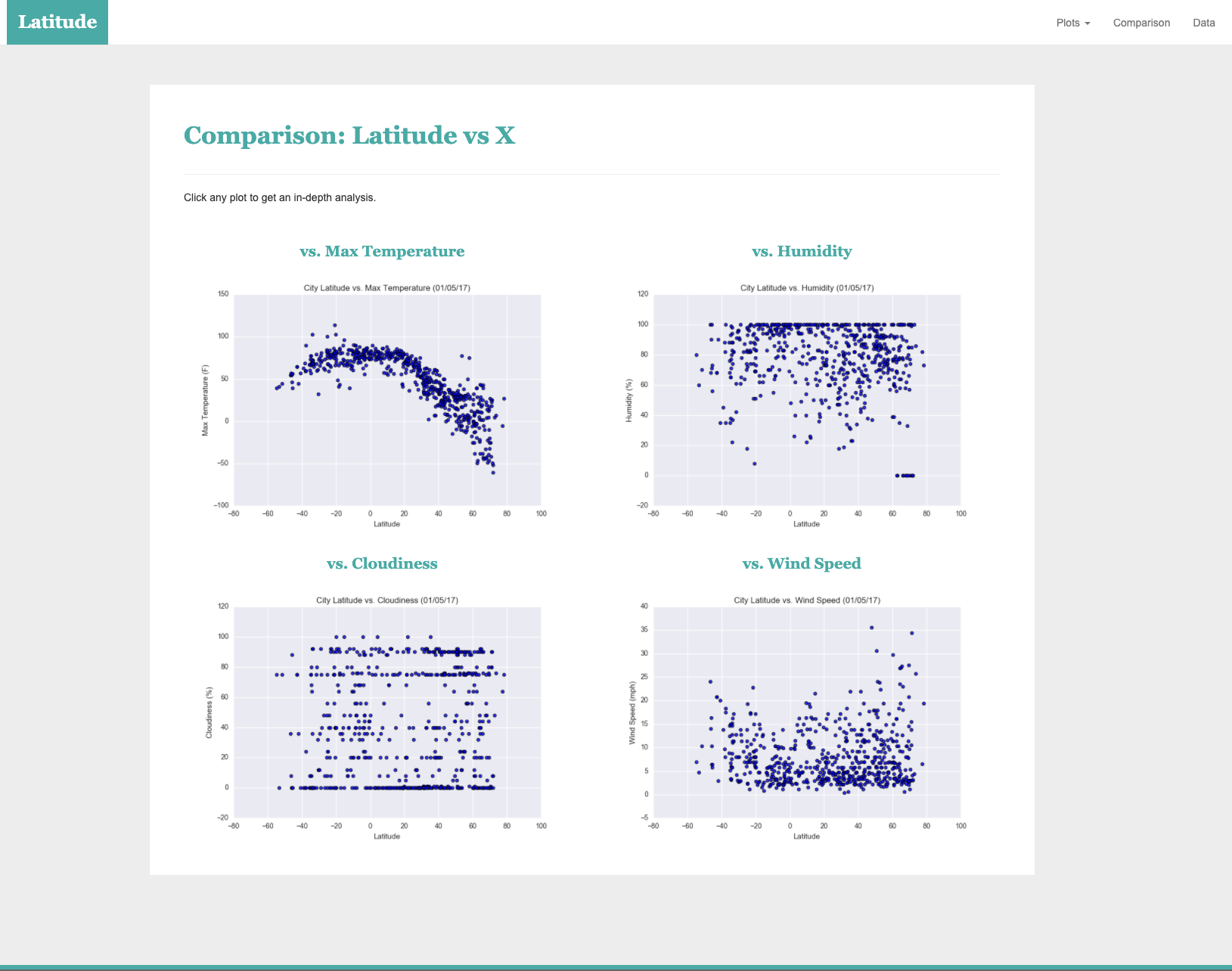The width and height of the screenshot is (1232, 971).
Task: Click the 'Comparison: Latitude vs X' title
Action: [349, 135]
